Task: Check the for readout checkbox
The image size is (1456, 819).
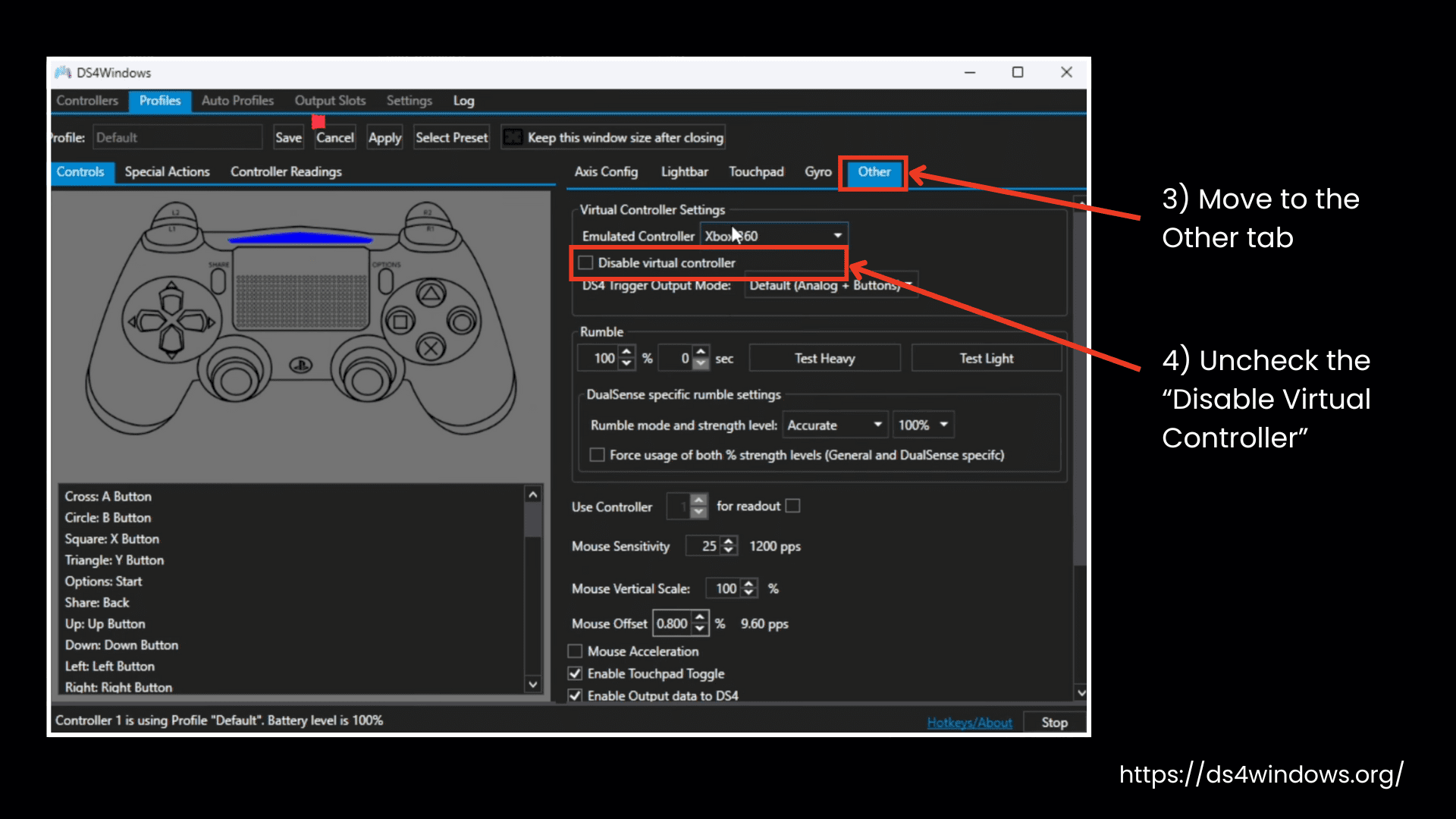Action: (793, 506)
